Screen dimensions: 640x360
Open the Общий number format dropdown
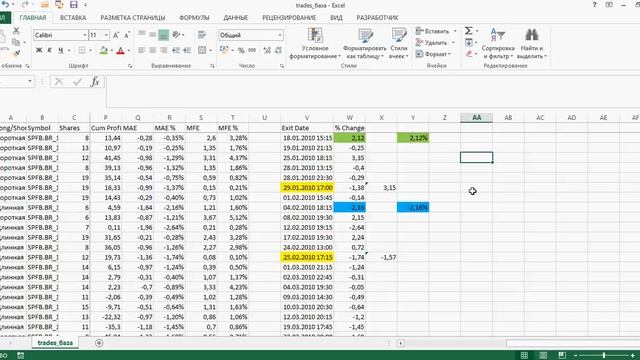280,35
